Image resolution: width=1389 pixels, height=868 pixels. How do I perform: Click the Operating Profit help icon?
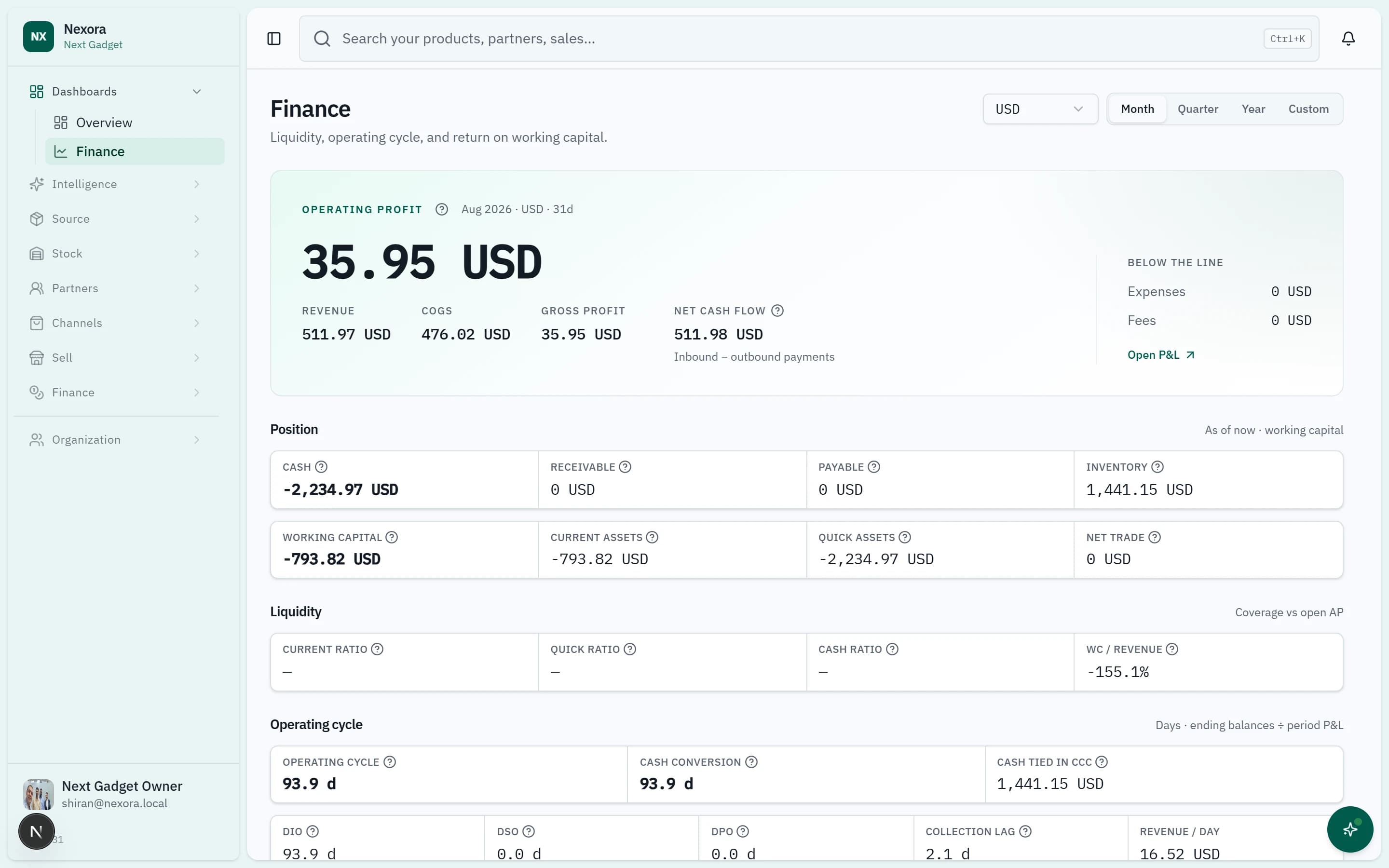tap(441, 210)
